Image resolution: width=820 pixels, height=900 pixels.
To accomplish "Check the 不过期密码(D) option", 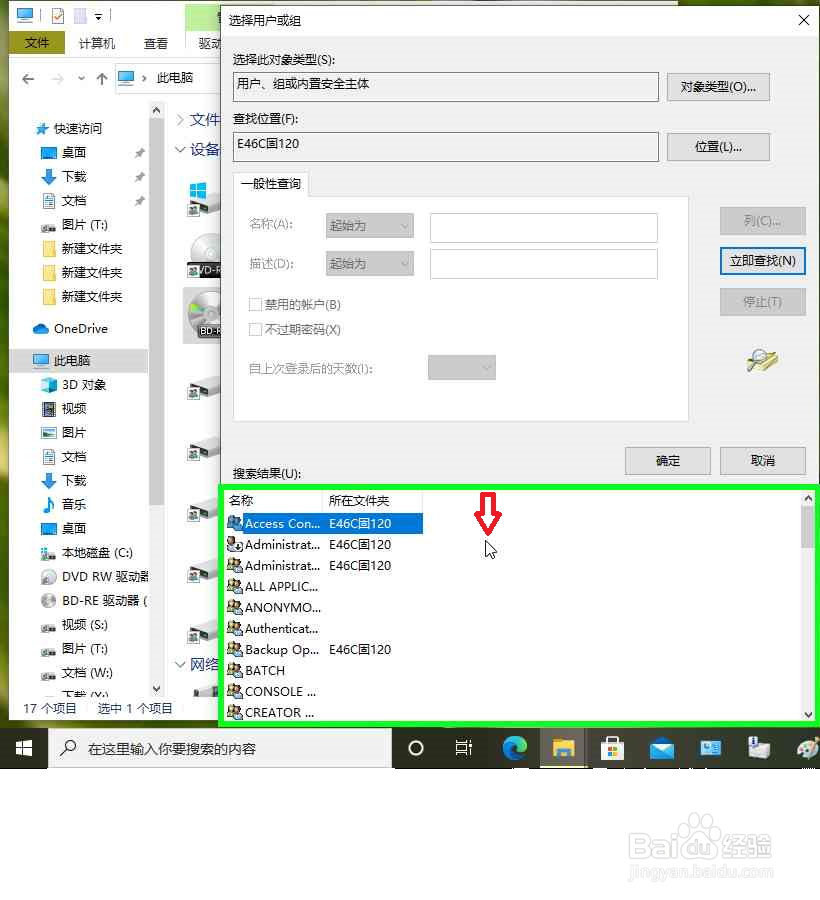I will 253,329.
